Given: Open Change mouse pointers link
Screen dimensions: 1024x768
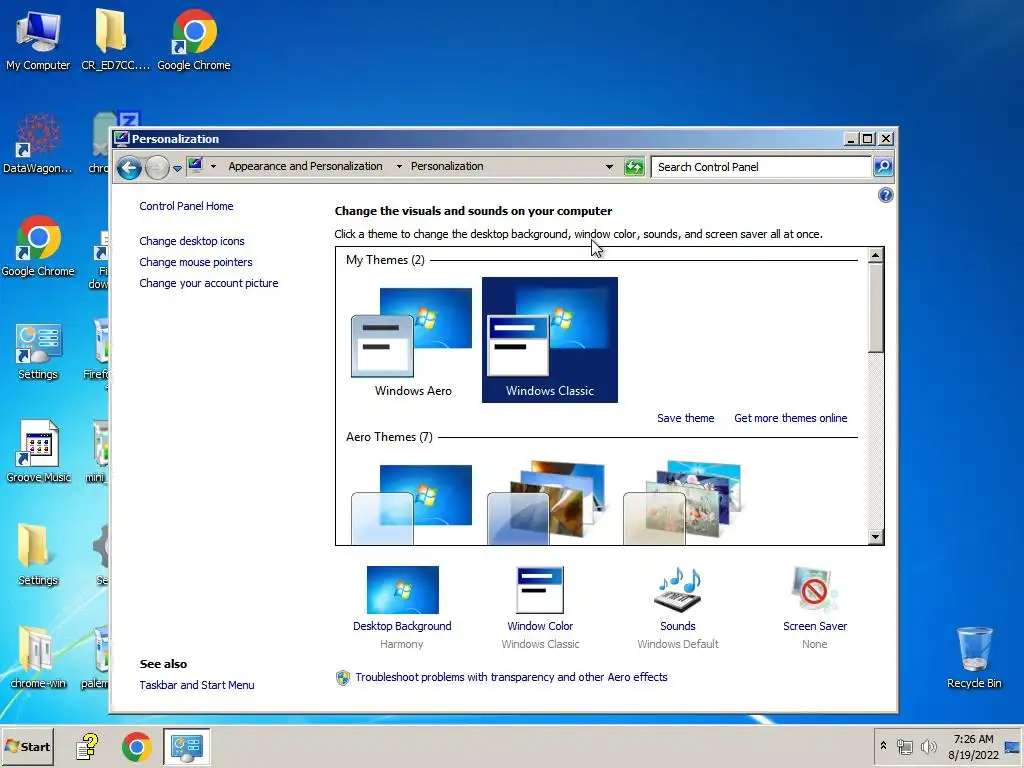Looking at the screenshot, I should [x=196, y=262].
